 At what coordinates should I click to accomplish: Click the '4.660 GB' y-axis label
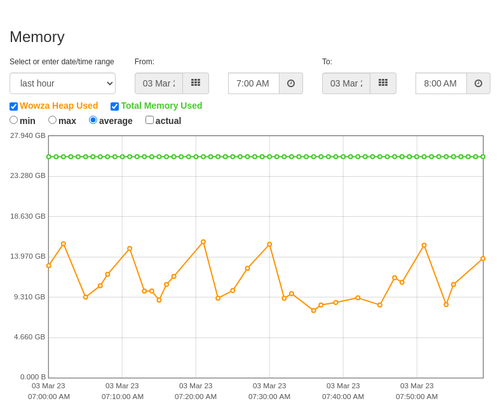(x=29, y=337)
